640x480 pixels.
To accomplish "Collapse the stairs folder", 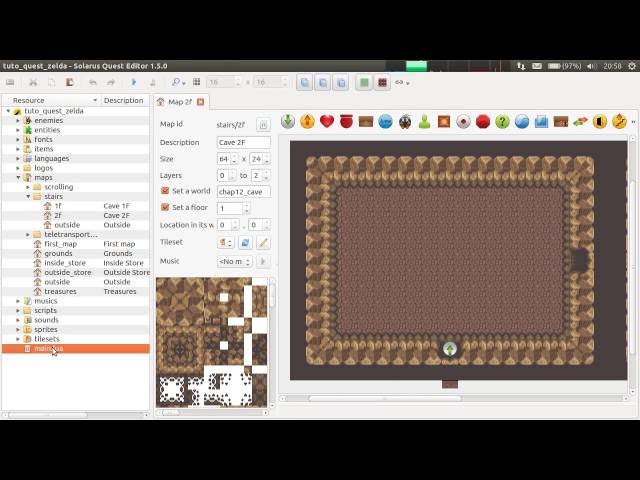I will point(28,196).
